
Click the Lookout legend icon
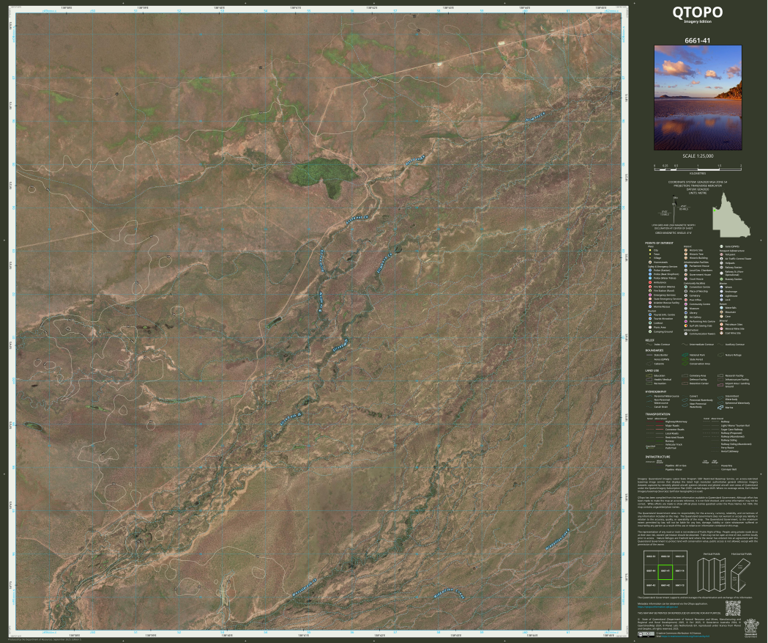point(650,323)
